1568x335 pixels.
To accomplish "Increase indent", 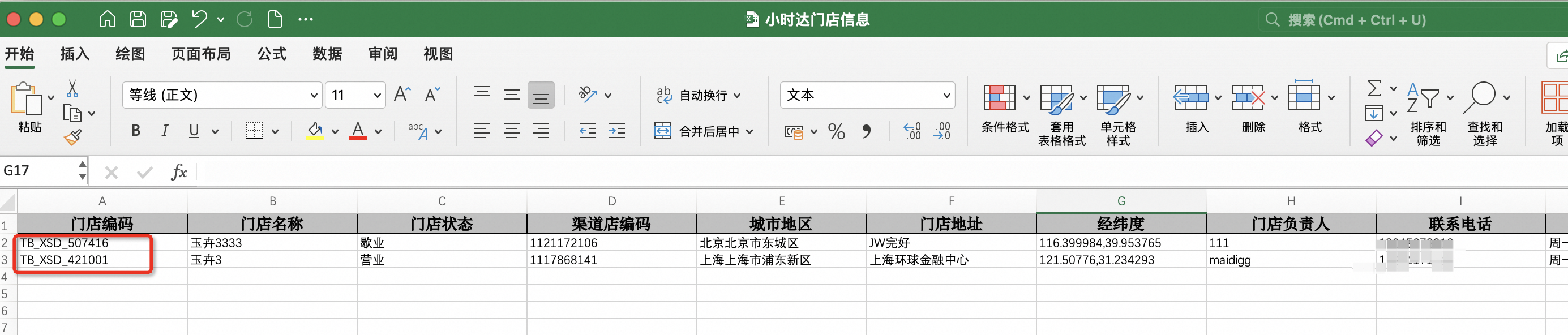I will (x=616, y=131).
